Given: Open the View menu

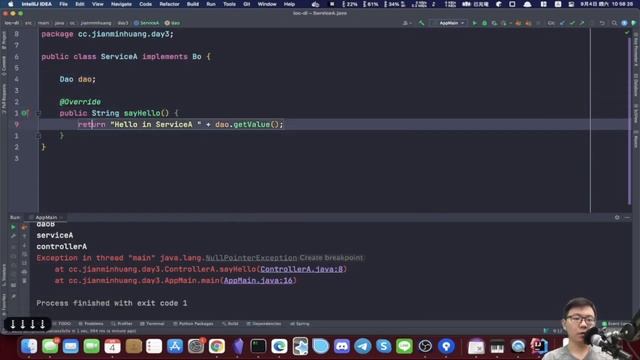Looking at the screenshot, I should click(97, 4).
